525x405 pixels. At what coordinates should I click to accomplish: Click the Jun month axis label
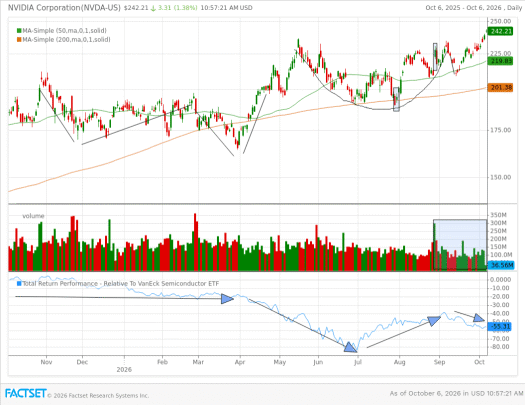[318, 362]
